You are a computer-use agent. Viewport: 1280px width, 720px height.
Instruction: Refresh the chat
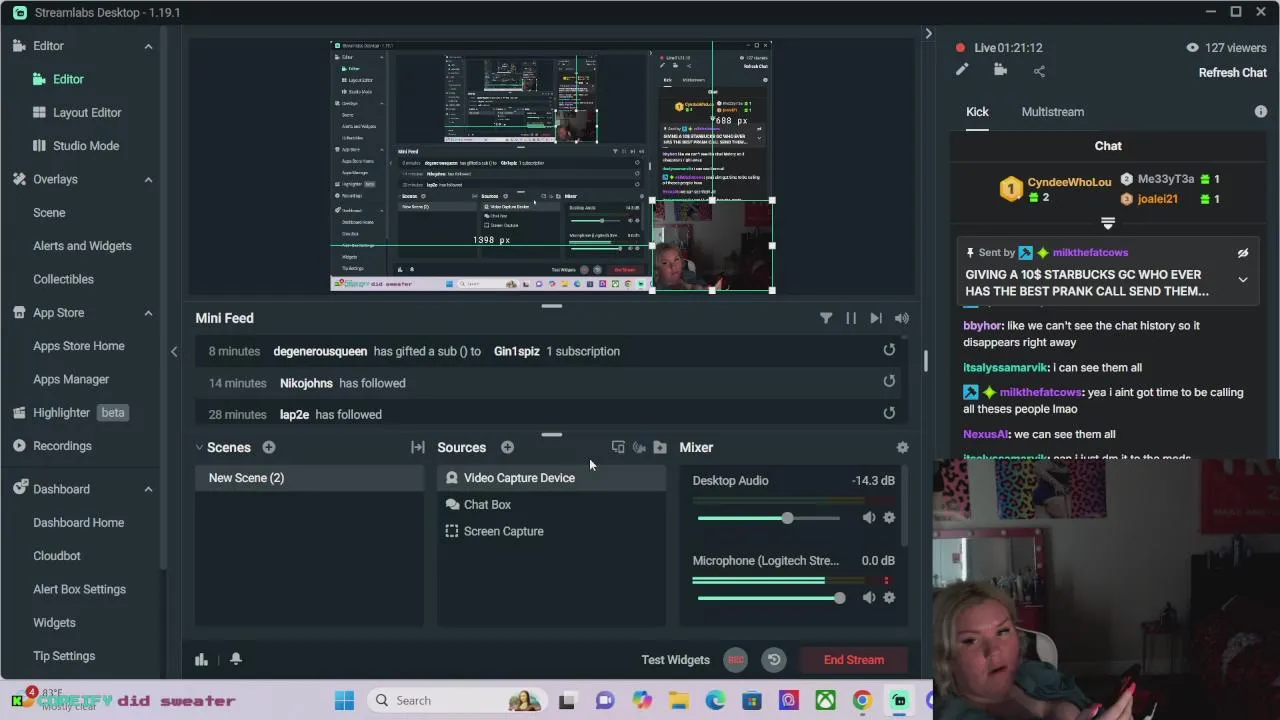1233,72
